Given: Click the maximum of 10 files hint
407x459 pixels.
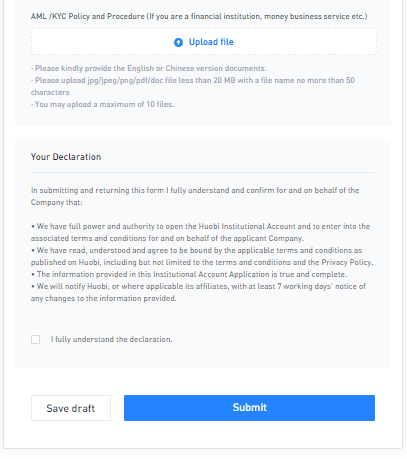Looking at the screenshot, I should tap(103, 104).
